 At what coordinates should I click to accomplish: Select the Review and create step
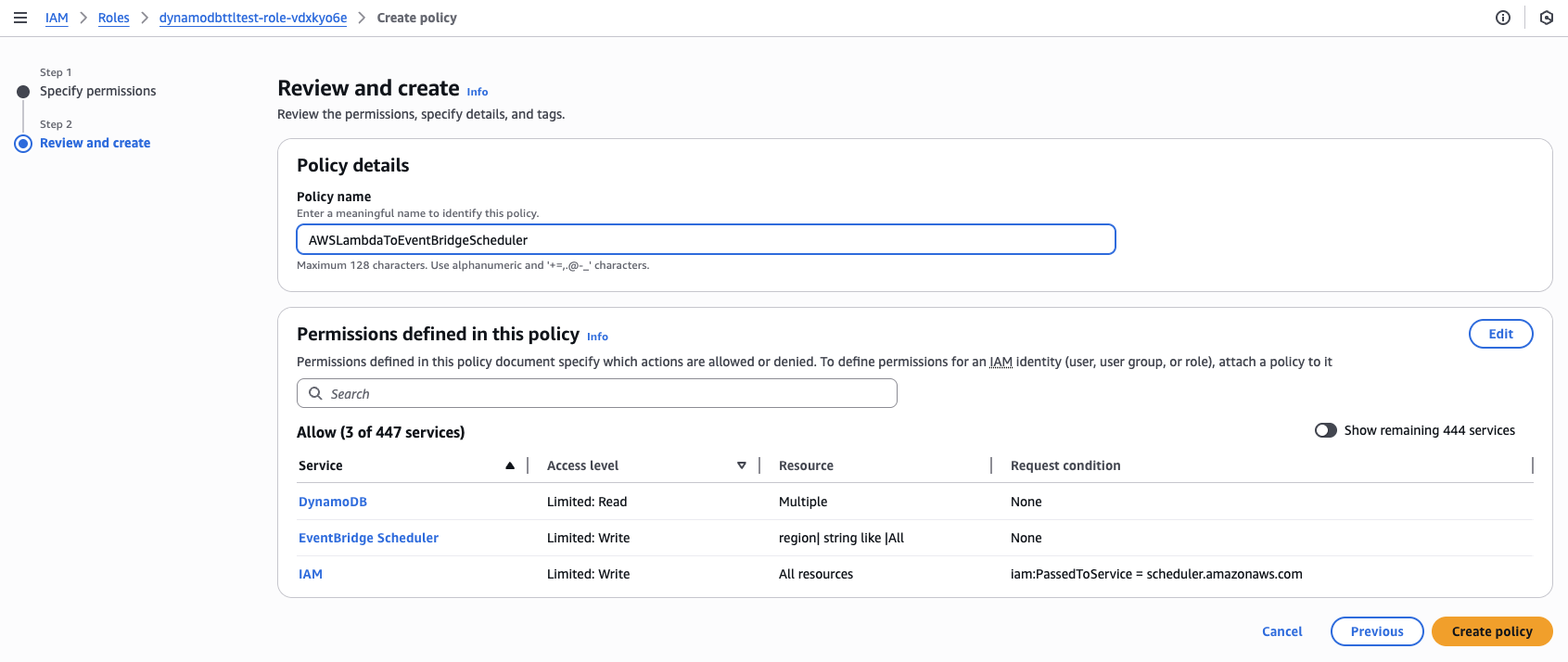(x=95, y=143)
